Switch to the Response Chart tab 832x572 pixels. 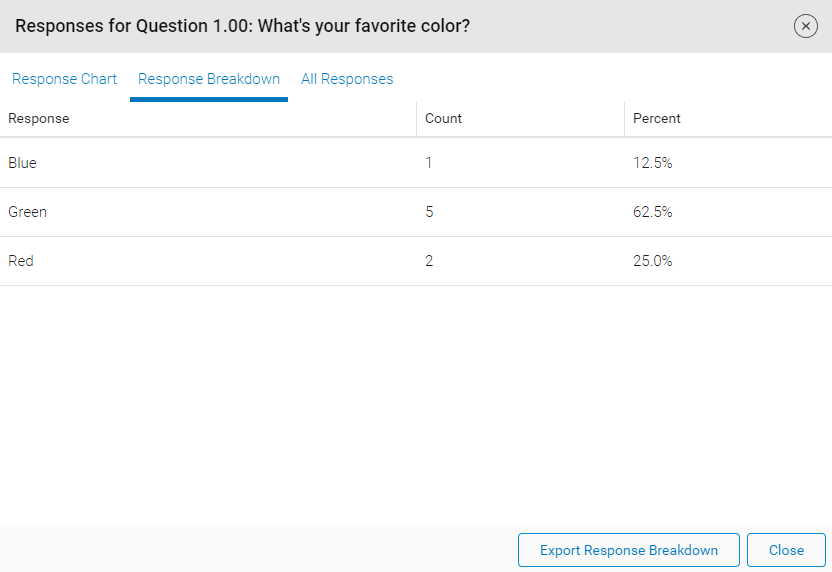[x=64, y=79]
